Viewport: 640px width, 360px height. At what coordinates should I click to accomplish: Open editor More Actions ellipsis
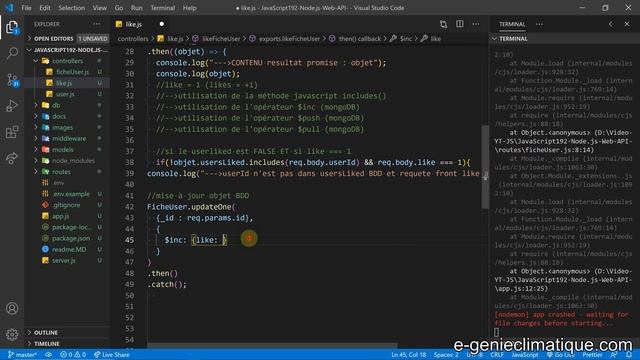(x=476, y=24)
